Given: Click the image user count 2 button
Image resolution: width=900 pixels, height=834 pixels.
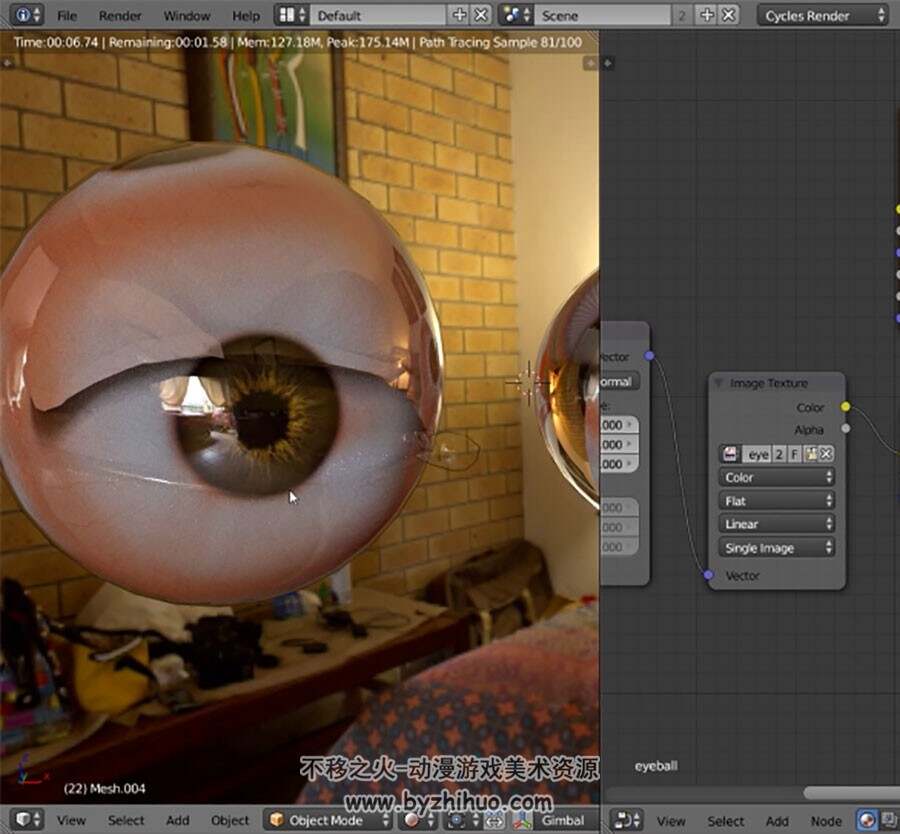Looking at the screenshot, I should coord(779,454).
